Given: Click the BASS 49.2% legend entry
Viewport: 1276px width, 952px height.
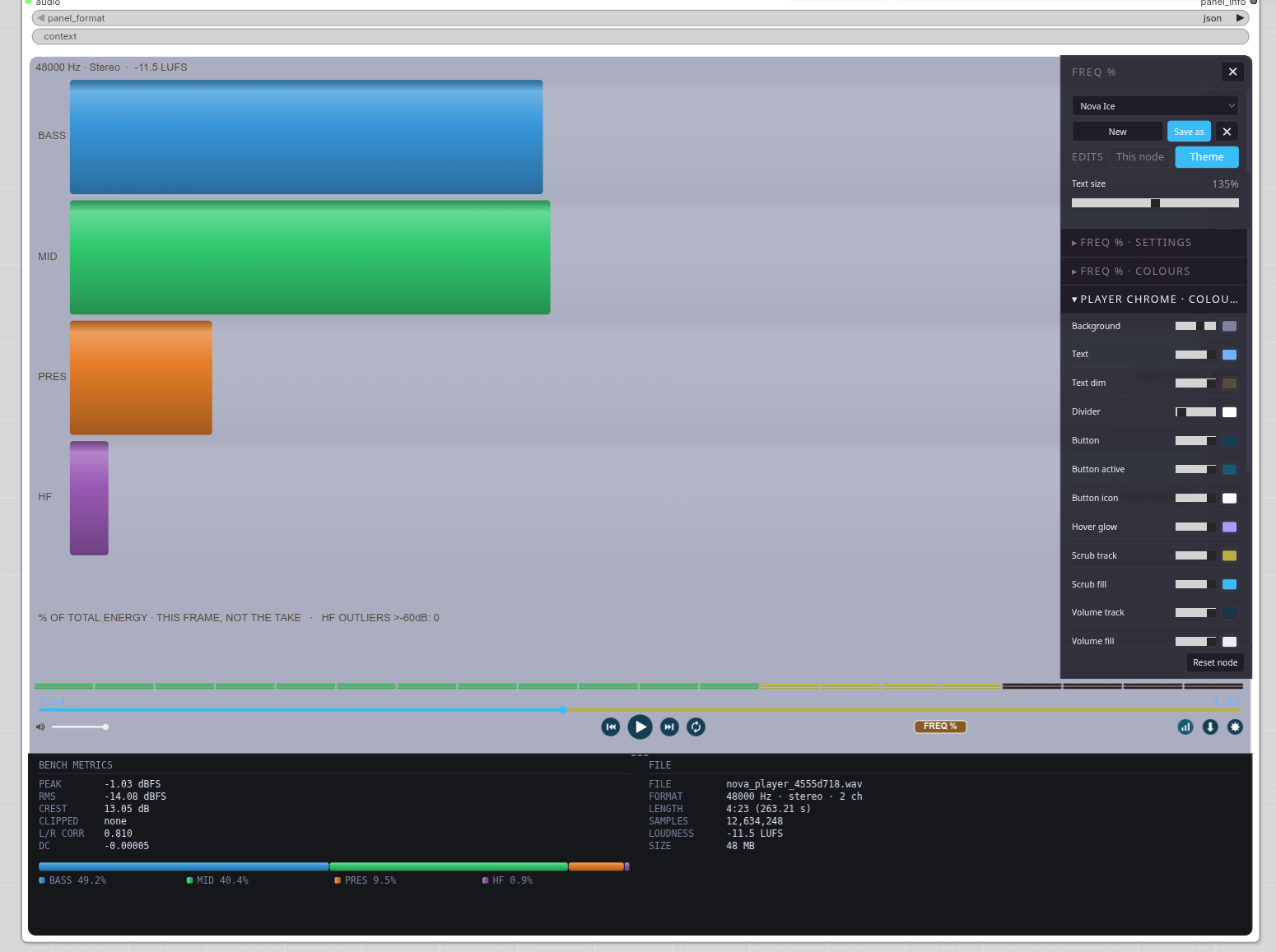Looking at the screenshot, I should 72,880.
